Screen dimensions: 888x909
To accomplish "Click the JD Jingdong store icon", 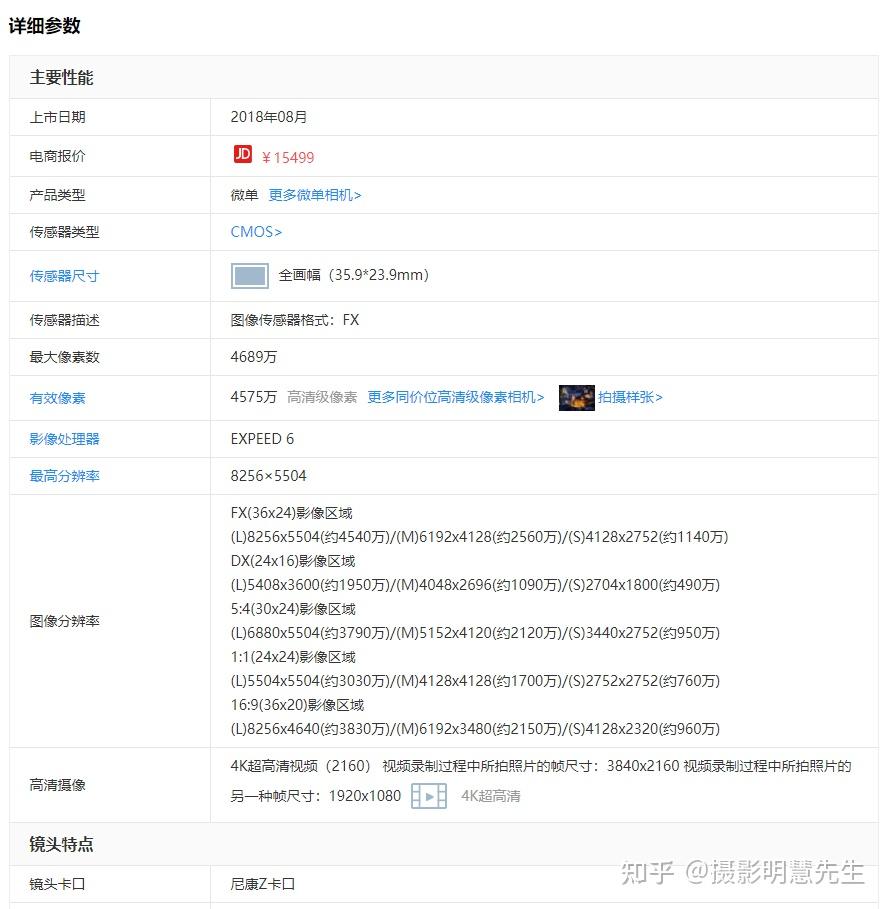I will (244, 157).
